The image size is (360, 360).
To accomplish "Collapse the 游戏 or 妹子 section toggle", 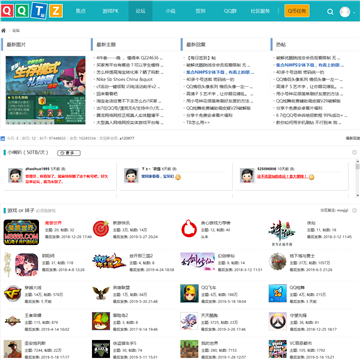I will [354, 210].
